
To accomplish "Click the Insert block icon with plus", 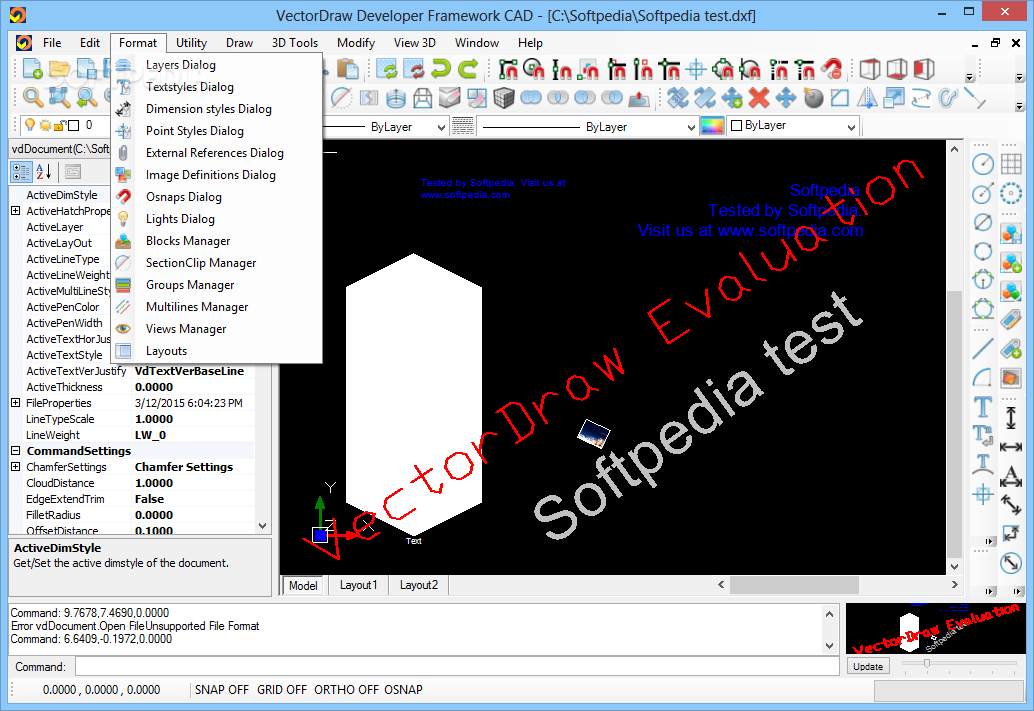I will pos(1011,262).
